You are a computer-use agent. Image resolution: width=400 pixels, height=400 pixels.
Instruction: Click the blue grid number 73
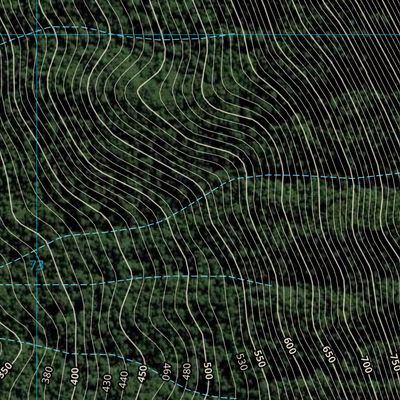(37, 266)
